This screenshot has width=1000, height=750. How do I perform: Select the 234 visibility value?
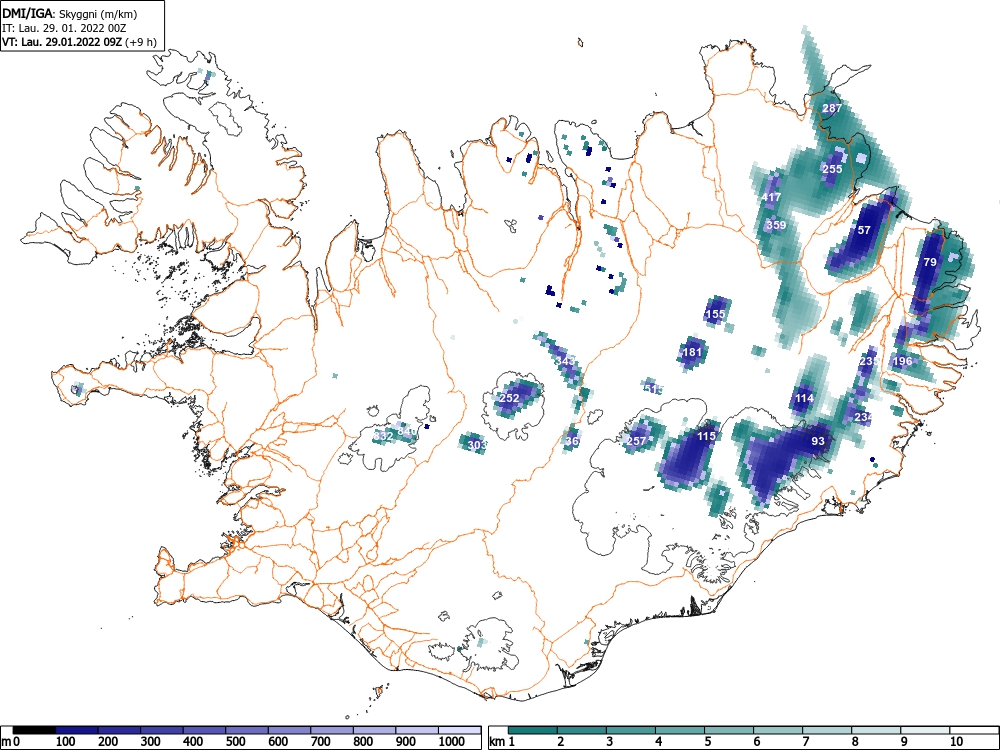tap(863, 417)
